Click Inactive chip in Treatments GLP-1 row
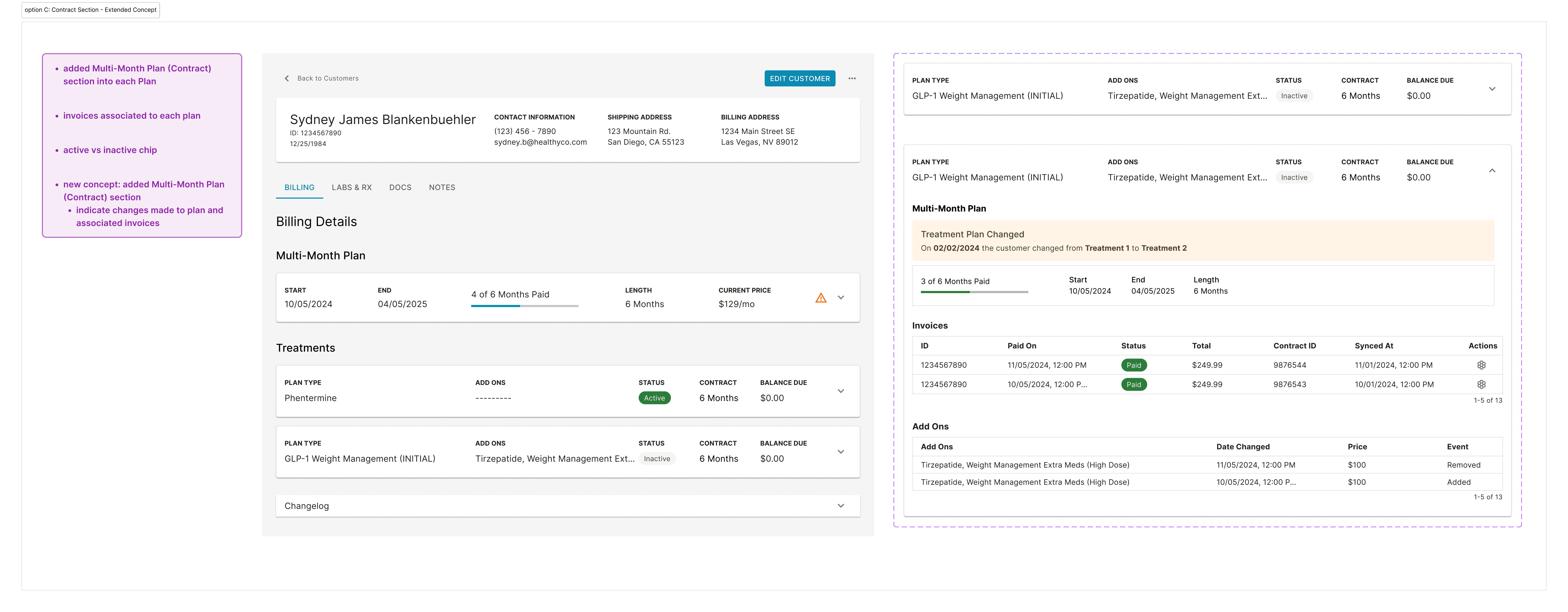 pos(657,459)
